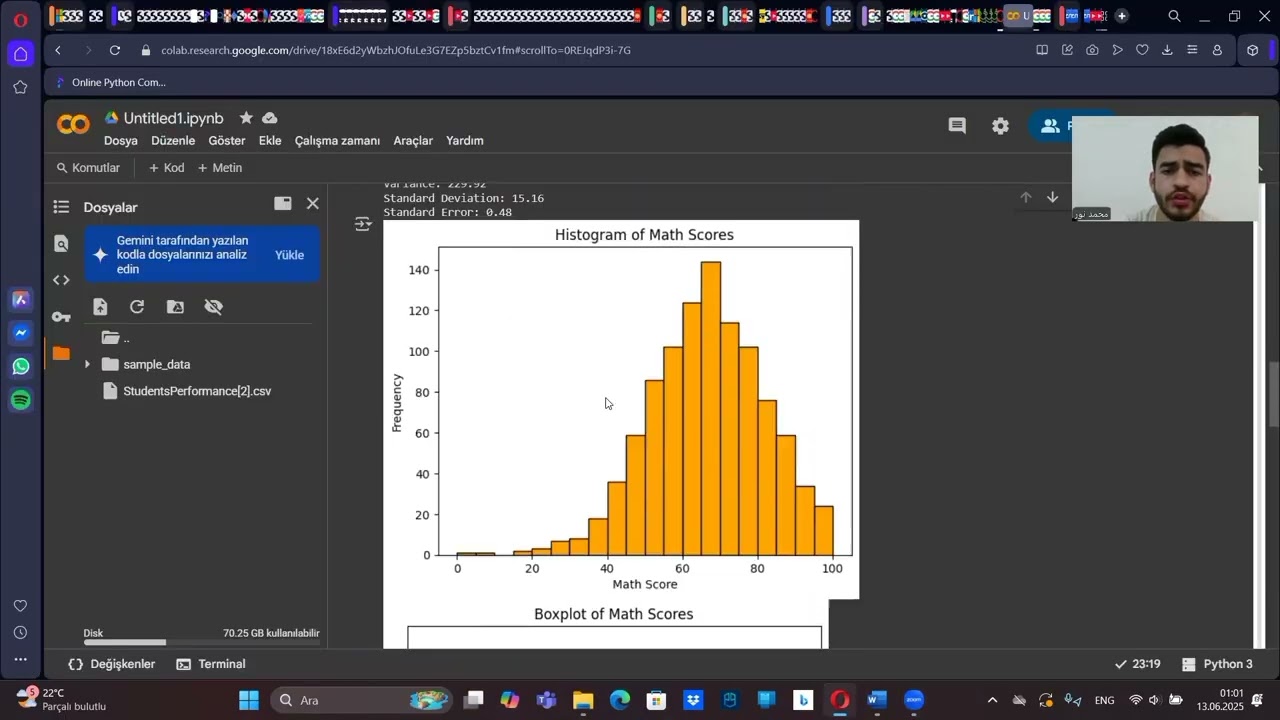Select StudentsPerformance[2].csv file

click(x=197, y=391)
